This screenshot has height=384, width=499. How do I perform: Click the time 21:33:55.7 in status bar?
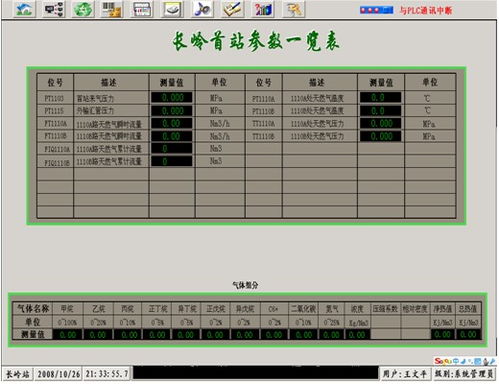coord(107,374)
